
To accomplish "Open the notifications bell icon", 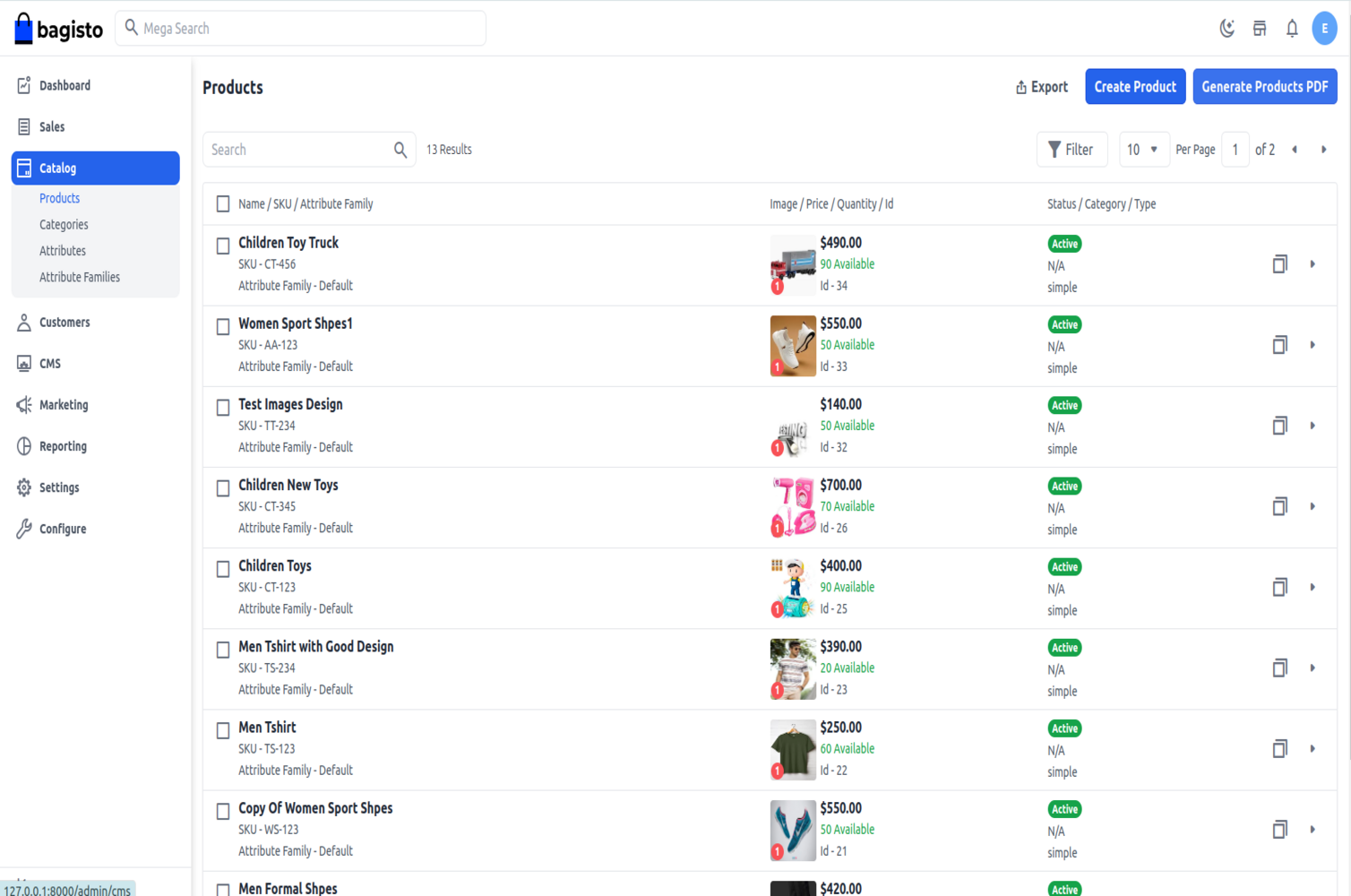I will click(x=1292, y=29).
